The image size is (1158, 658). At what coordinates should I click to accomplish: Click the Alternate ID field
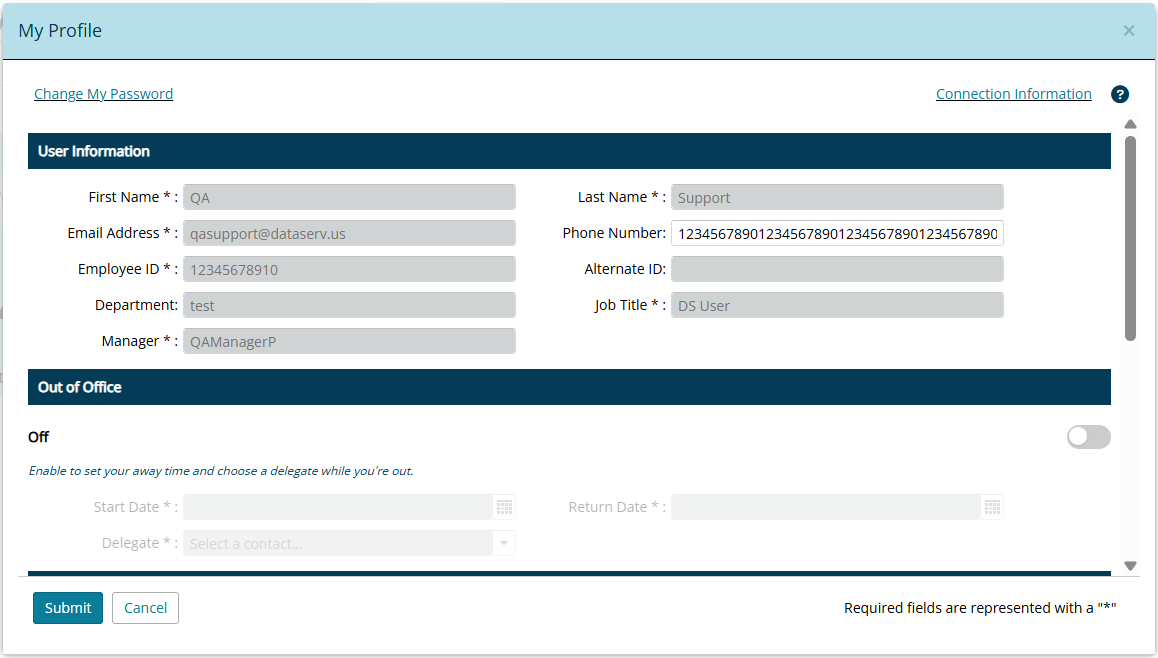[837, 270]
